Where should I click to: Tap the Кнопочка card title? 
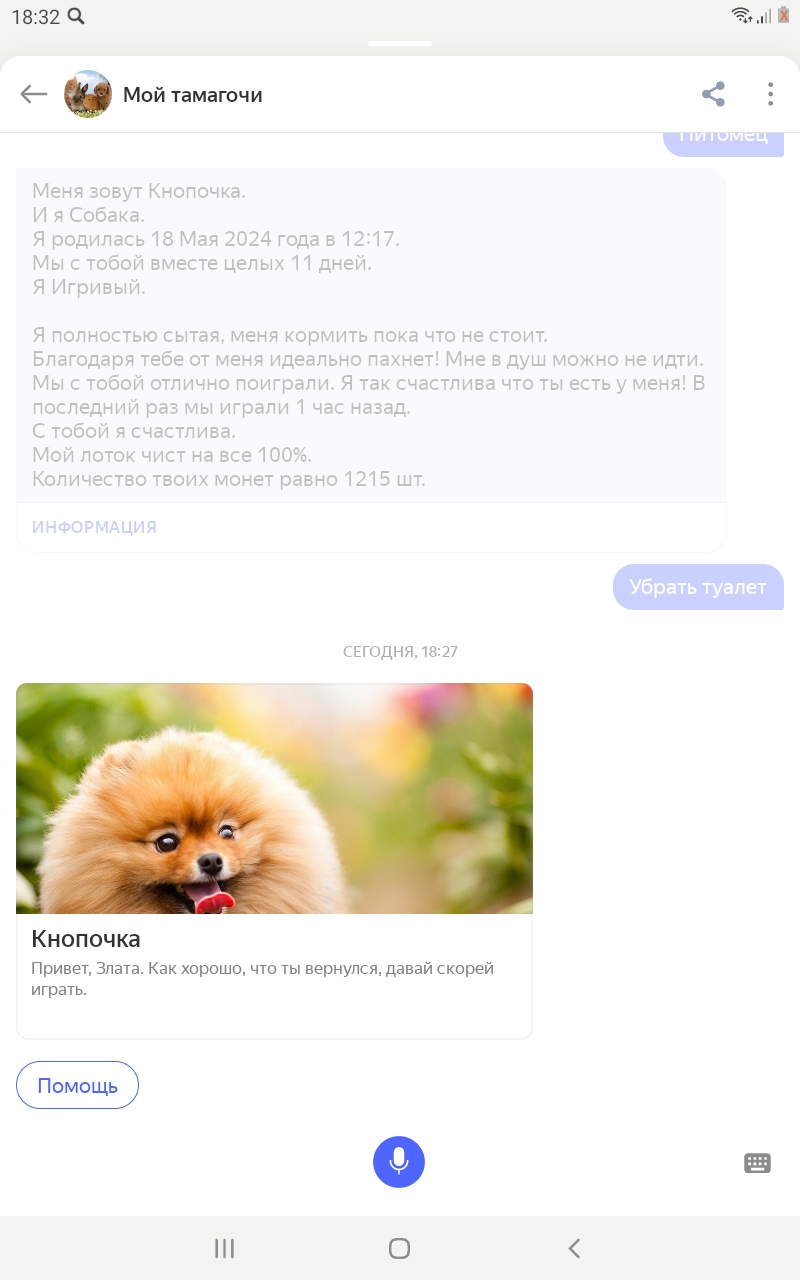[86, 939]
